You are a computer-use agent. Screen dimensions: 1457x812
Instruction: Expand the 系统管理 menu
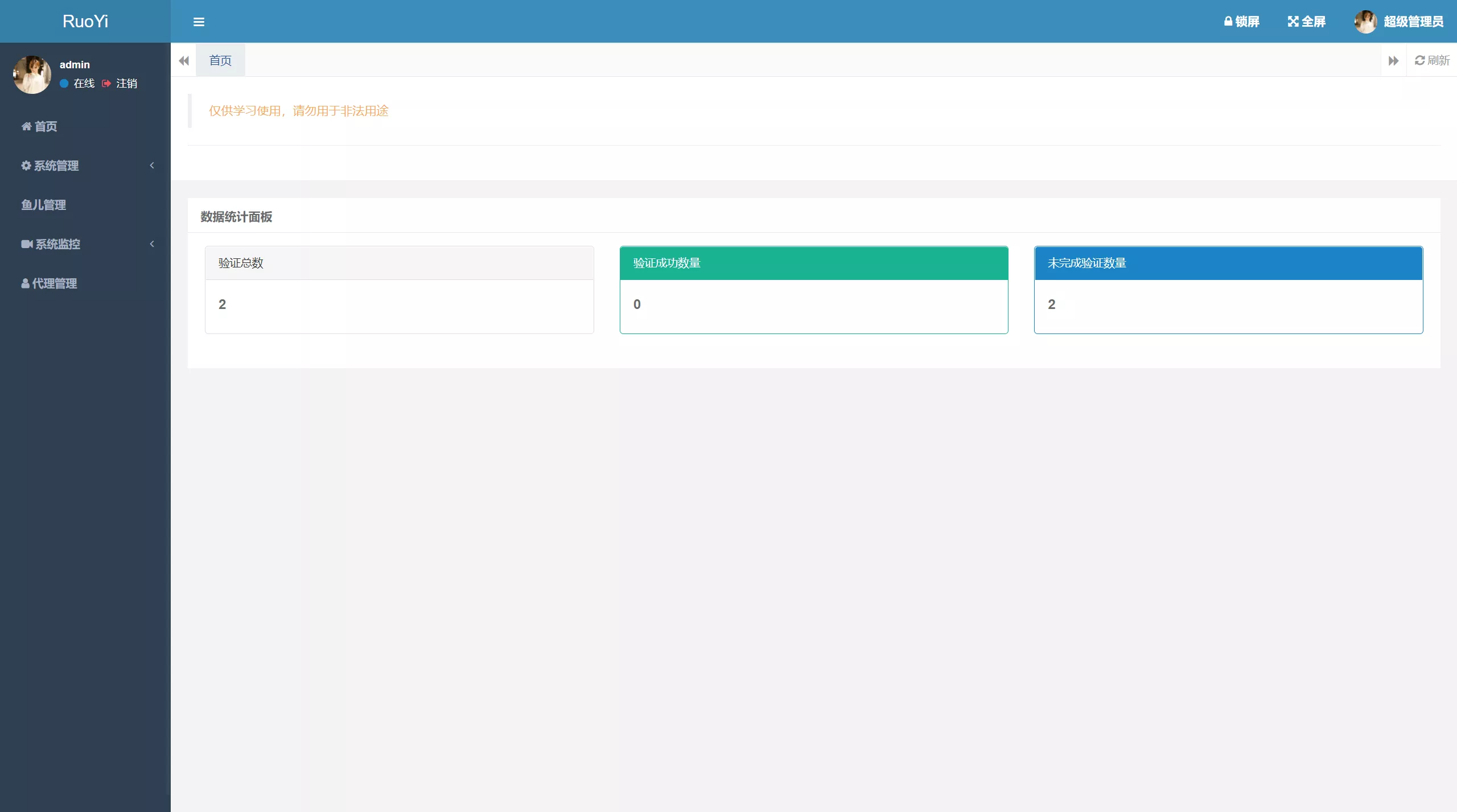coord(85,166)
